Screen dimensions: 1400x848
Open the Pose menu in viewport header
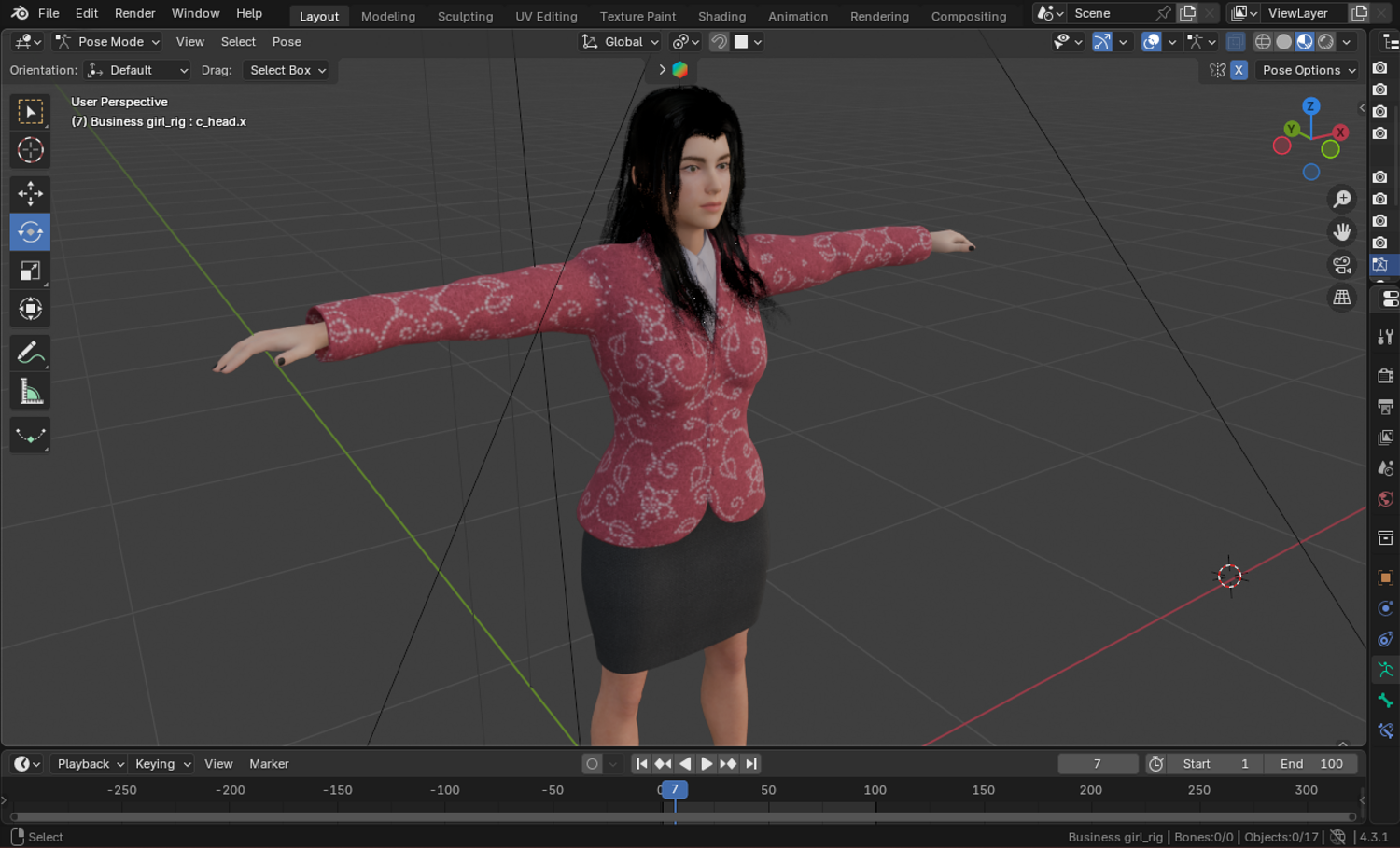(287, 42)
